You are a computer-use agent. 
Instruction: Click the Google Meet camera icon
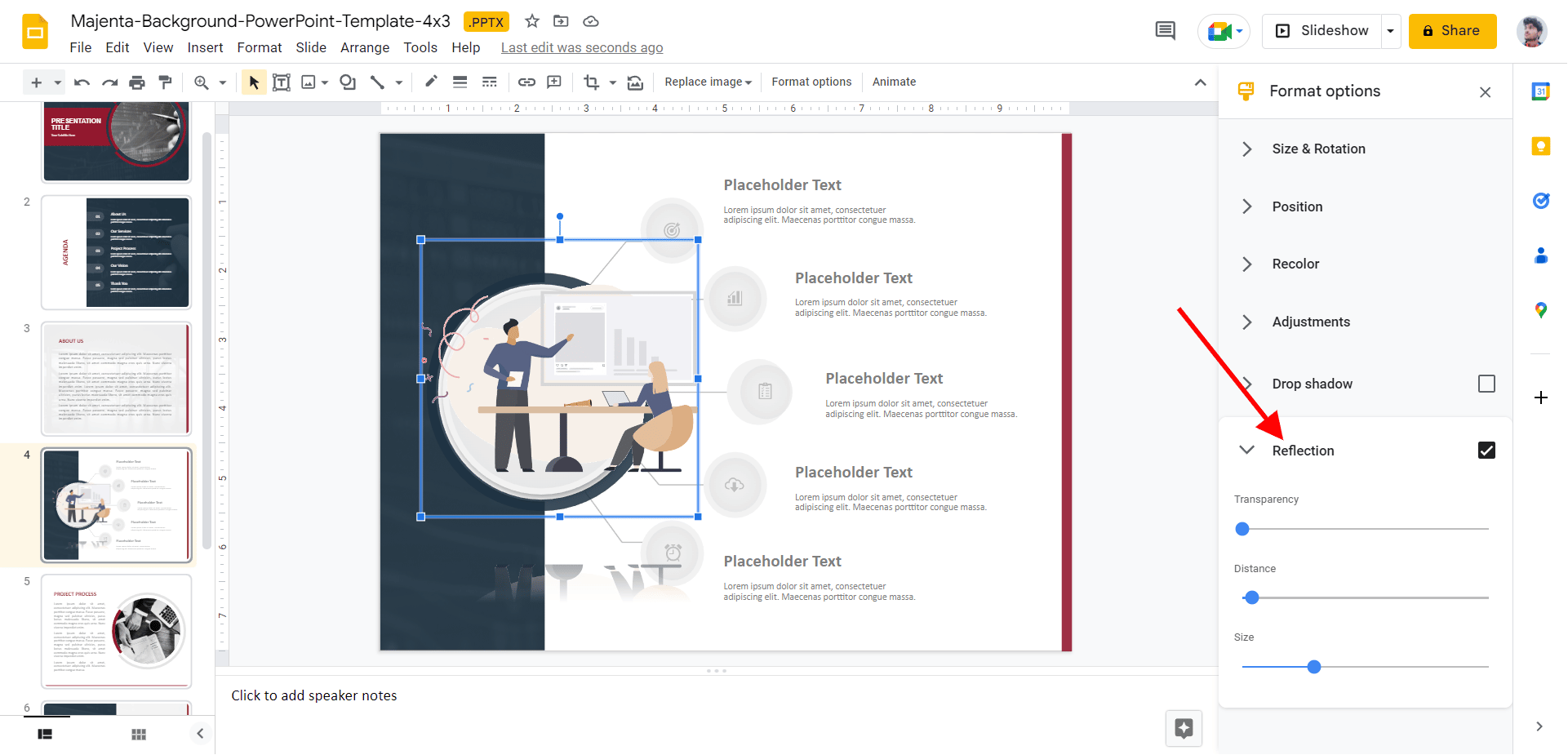click(x=1219, y=31)
